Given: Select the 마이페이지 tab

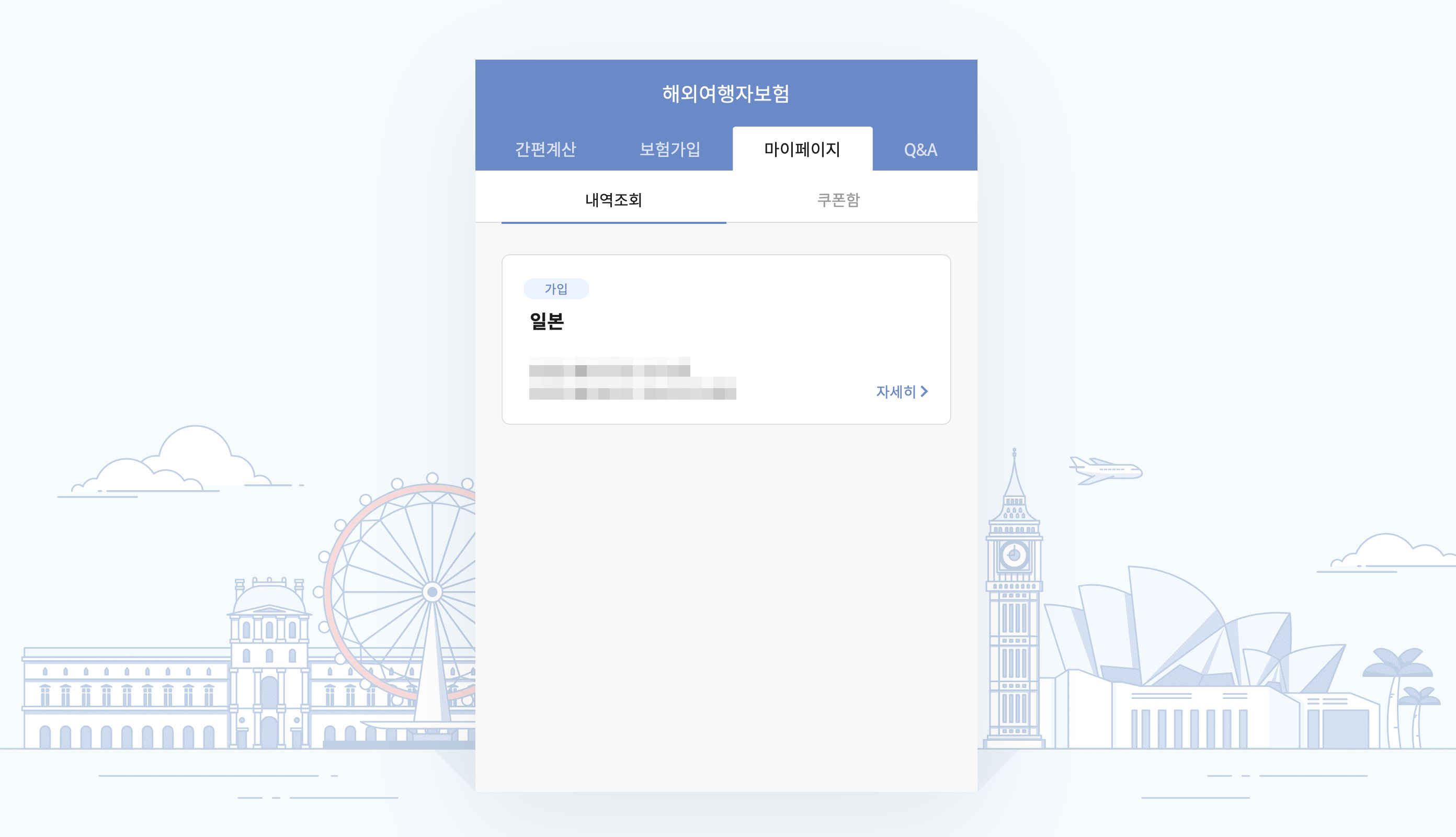Looking at the screenshot, I should point(802,150).
